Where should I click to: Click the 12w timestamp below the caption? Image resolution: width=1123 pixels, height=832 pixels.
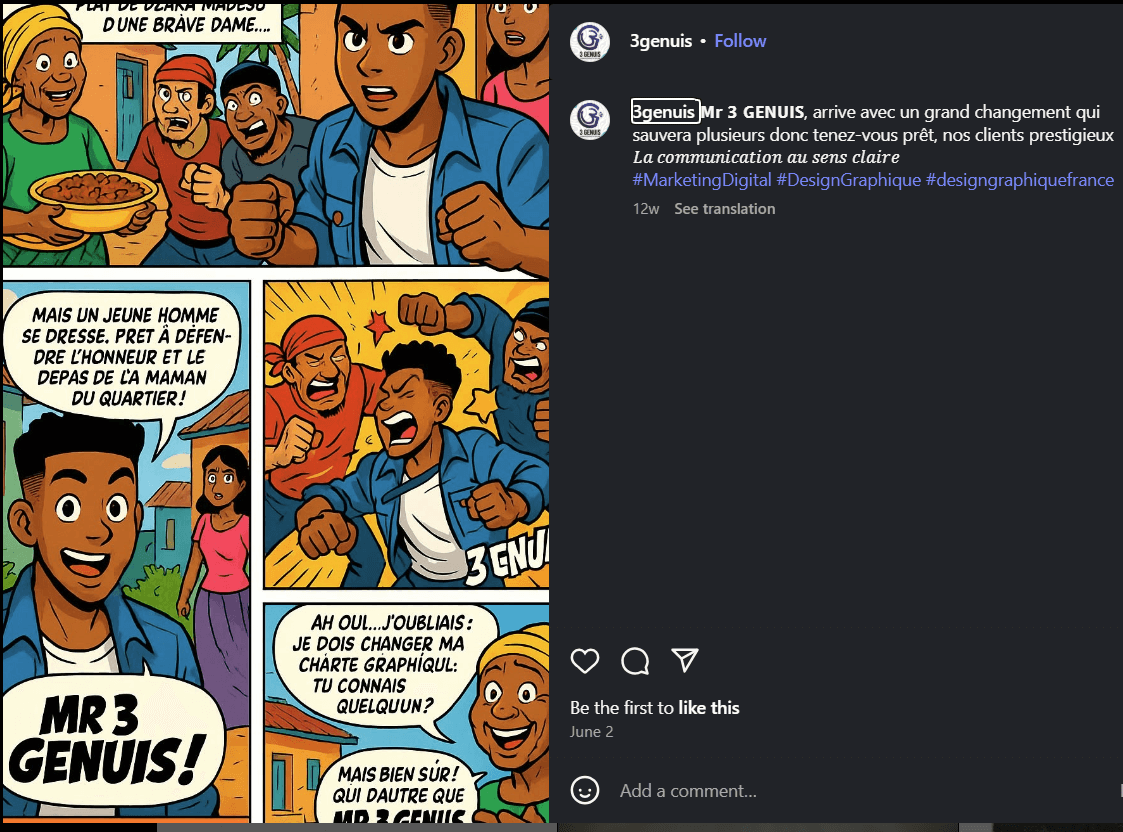[646, 209]
